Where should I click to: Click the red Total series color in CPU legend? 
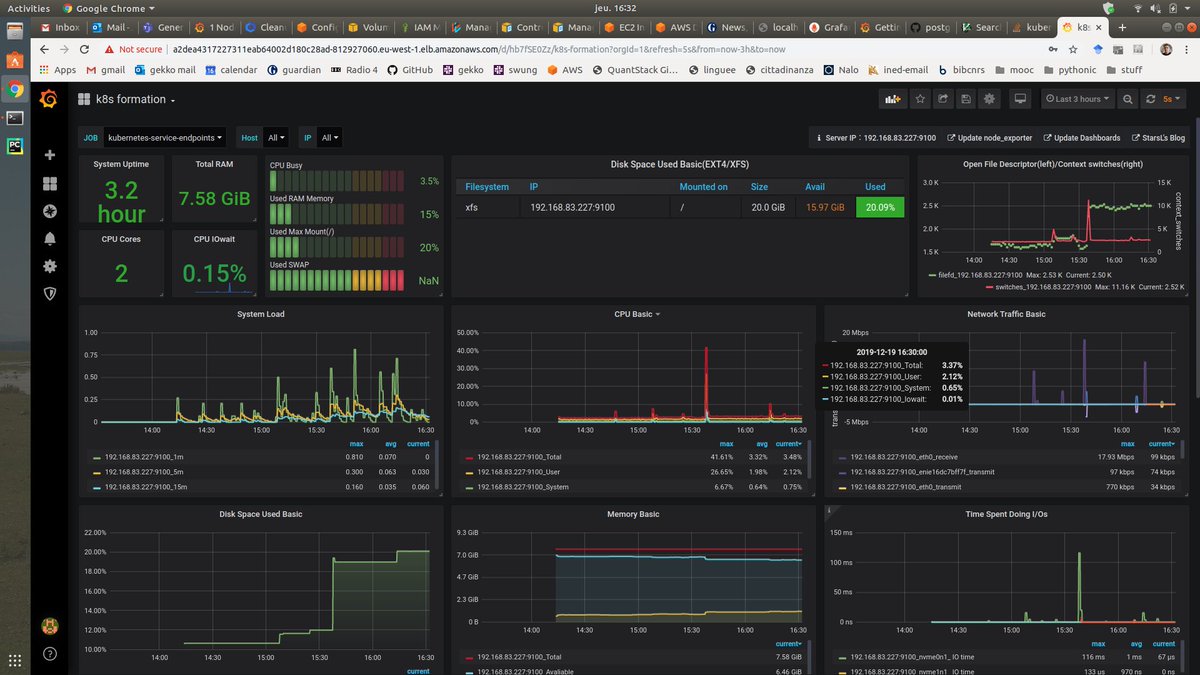(x=470, y=457)
